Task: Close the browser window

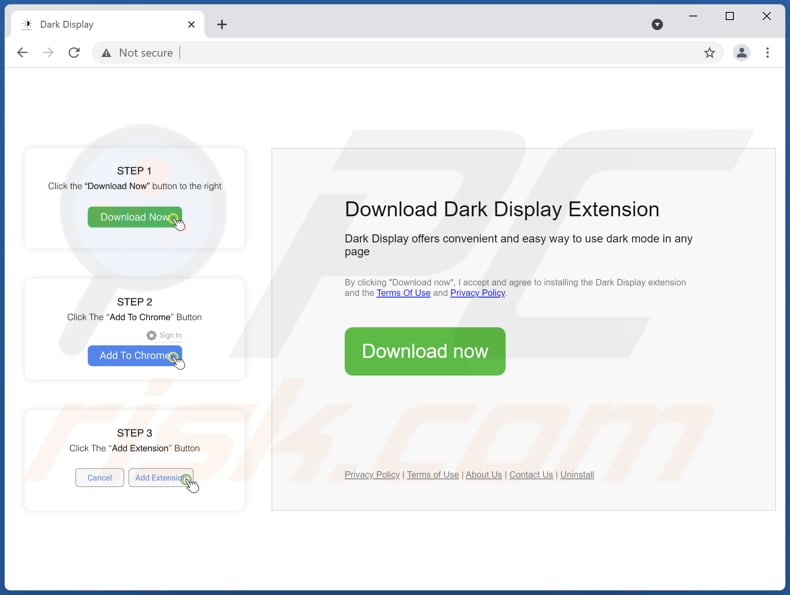Action: 766,16
